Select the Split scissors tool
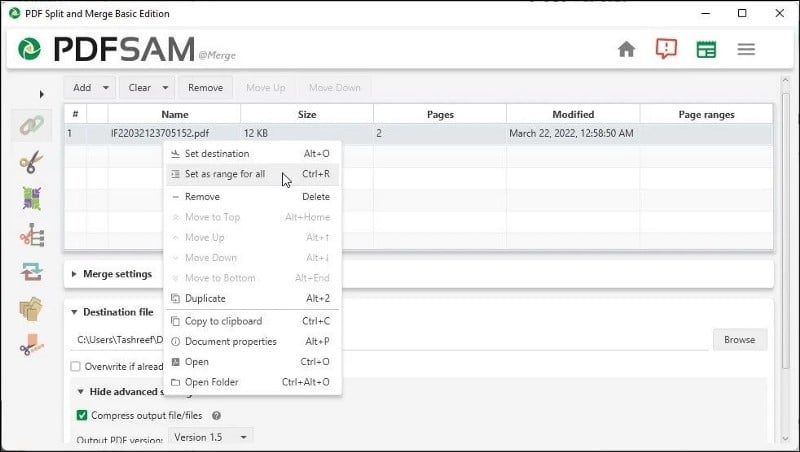800x452 pixels. (32, 162)
